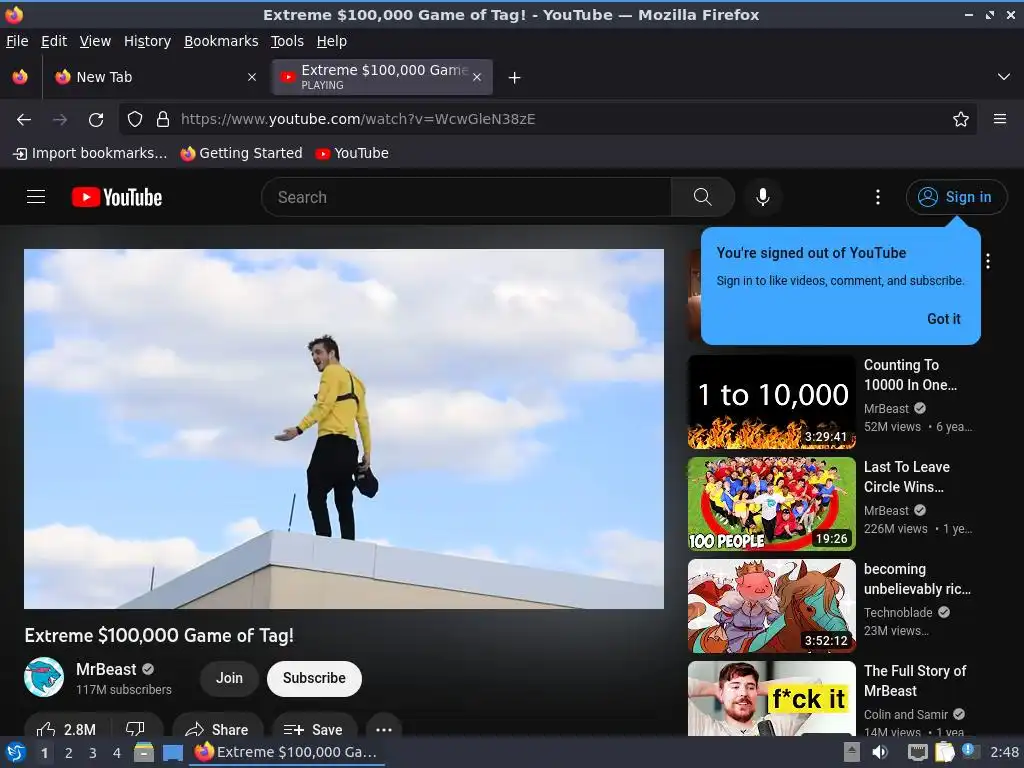The height and width of the screenshot is (768, 1024).
Task: Subscribe to MrBeast channel
Action: (314, 679)
